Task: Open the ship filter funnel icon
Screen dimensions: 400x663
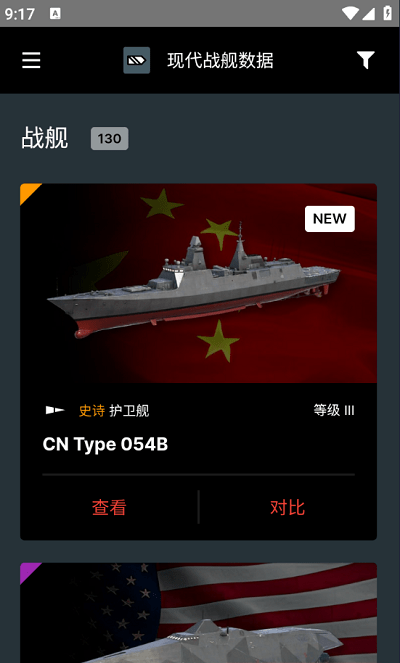Action: pyautogui.click(x=365, y=60)
